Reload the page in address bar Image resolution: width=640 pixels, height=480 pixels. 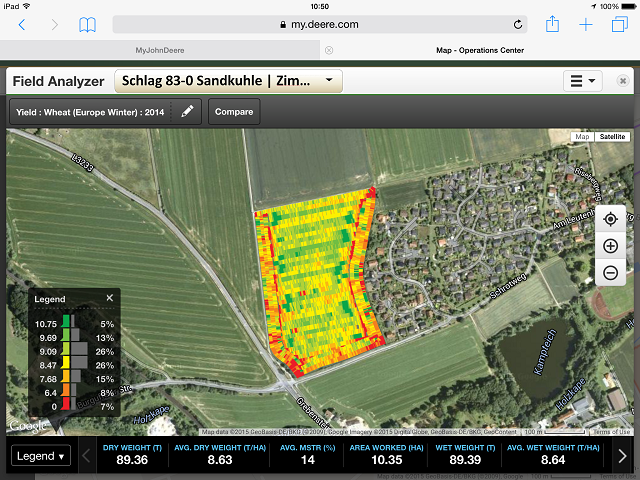point(518,24)
